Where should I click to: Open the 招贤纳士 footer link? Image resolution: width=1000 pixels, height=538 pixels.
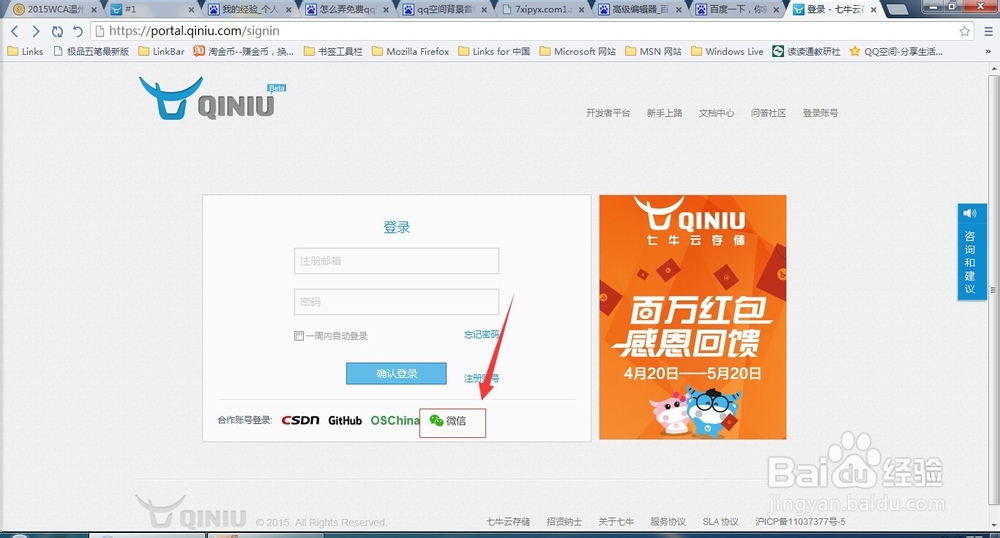(564, 521)
